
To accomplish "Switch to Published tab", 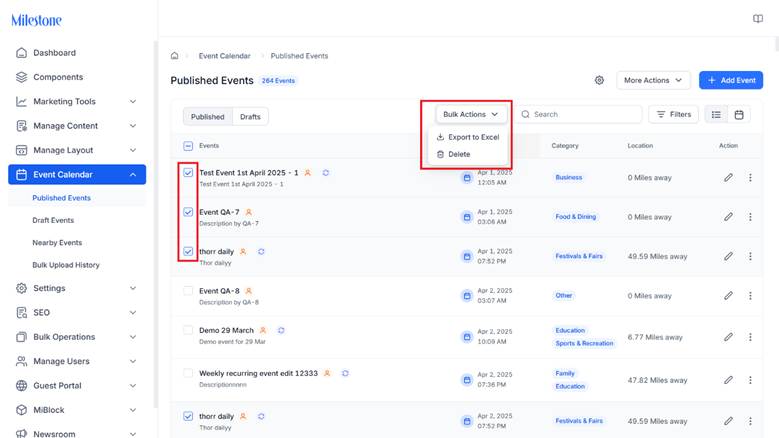I will [208, 117].
